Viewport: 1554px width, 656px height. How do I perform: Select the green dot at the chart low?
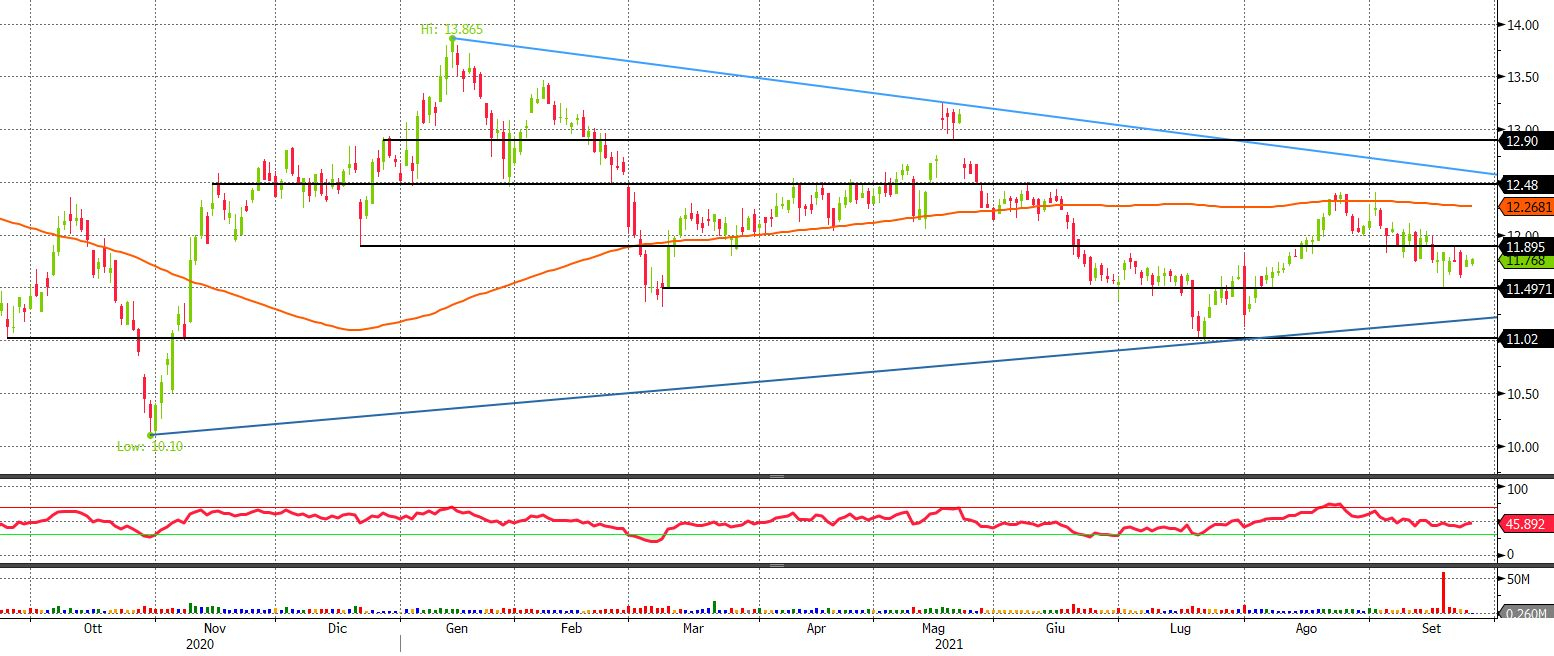click(151, 435)
